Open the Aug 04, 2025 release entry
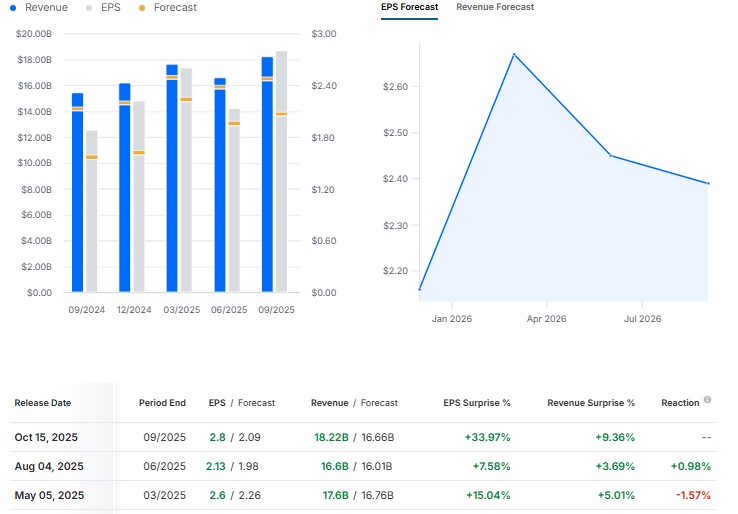The width and height of the screenshot is (738, 514). 47,466
